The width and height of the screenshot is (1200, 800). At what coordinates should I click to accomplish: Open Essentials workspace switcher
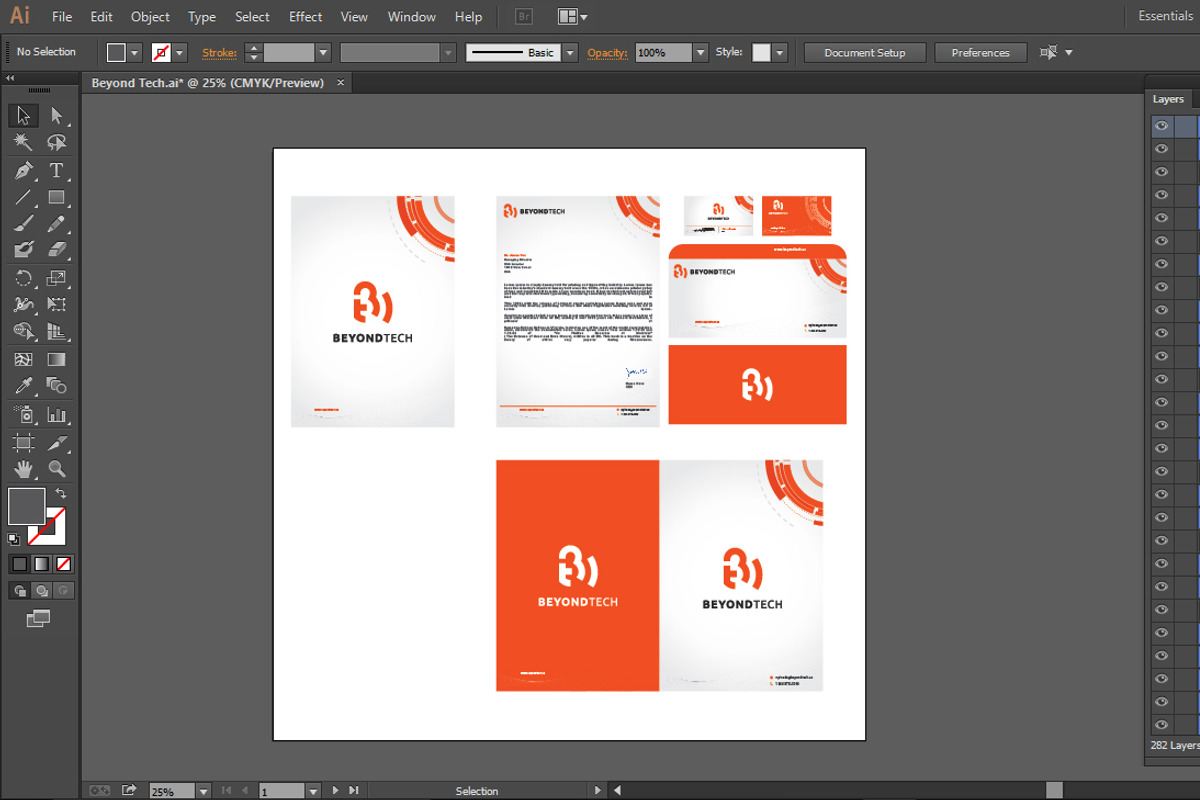1165,17
